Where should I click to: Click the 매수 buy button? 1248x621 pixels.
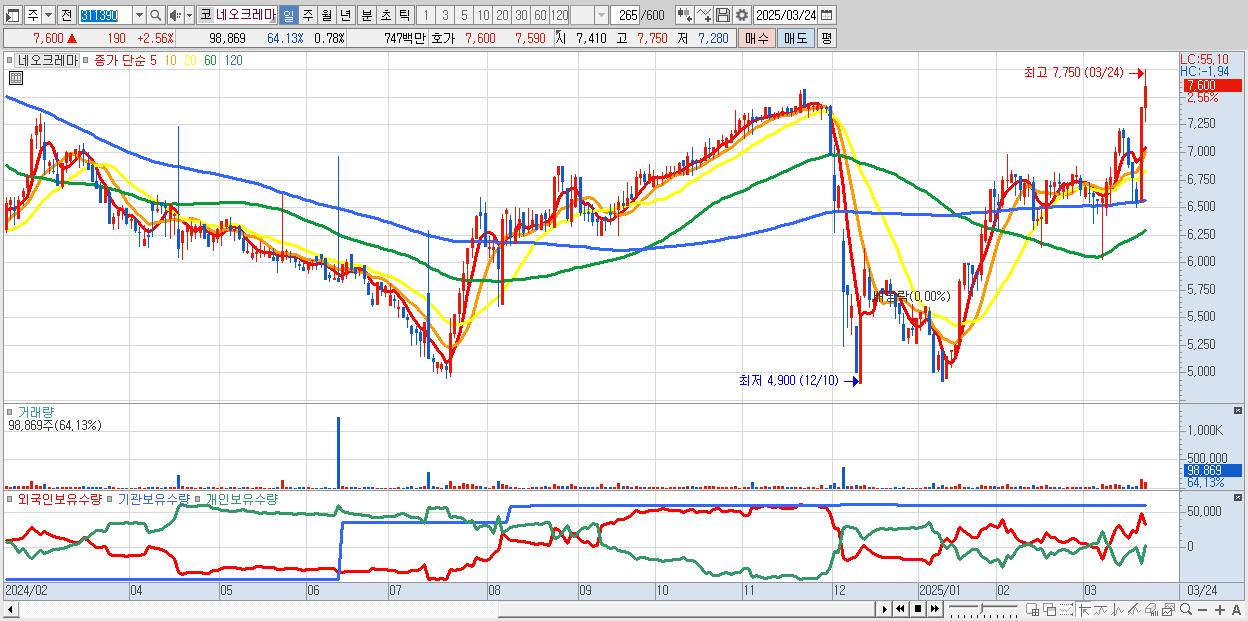click(755, 38)
